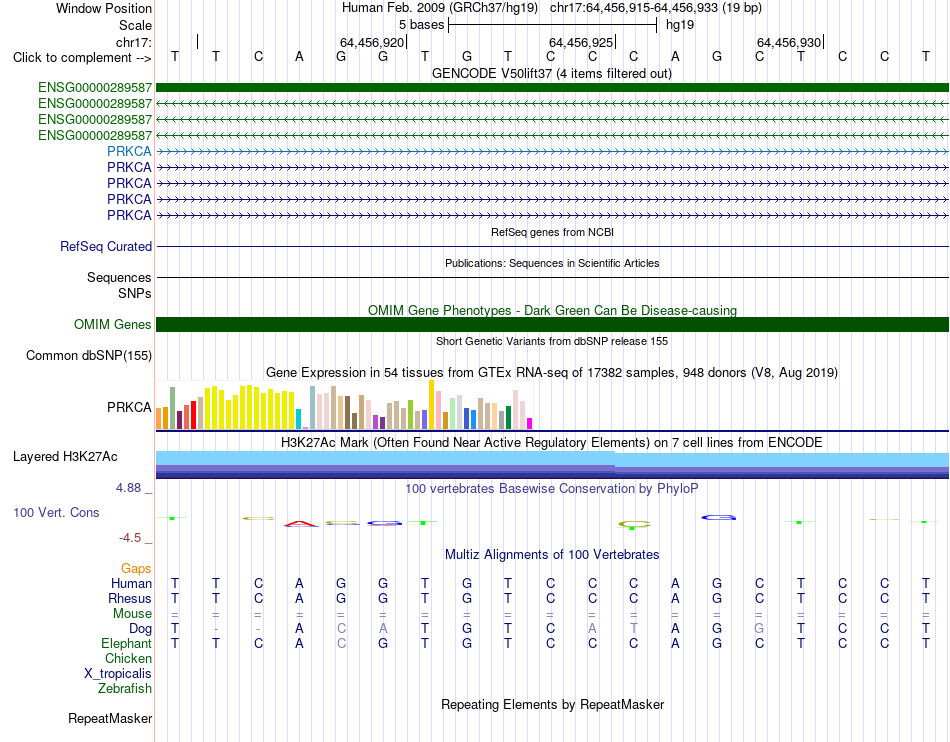950x742 pixels.
Task: Select the 64,456,920 coordinate tick label
Action: (371, 42)
